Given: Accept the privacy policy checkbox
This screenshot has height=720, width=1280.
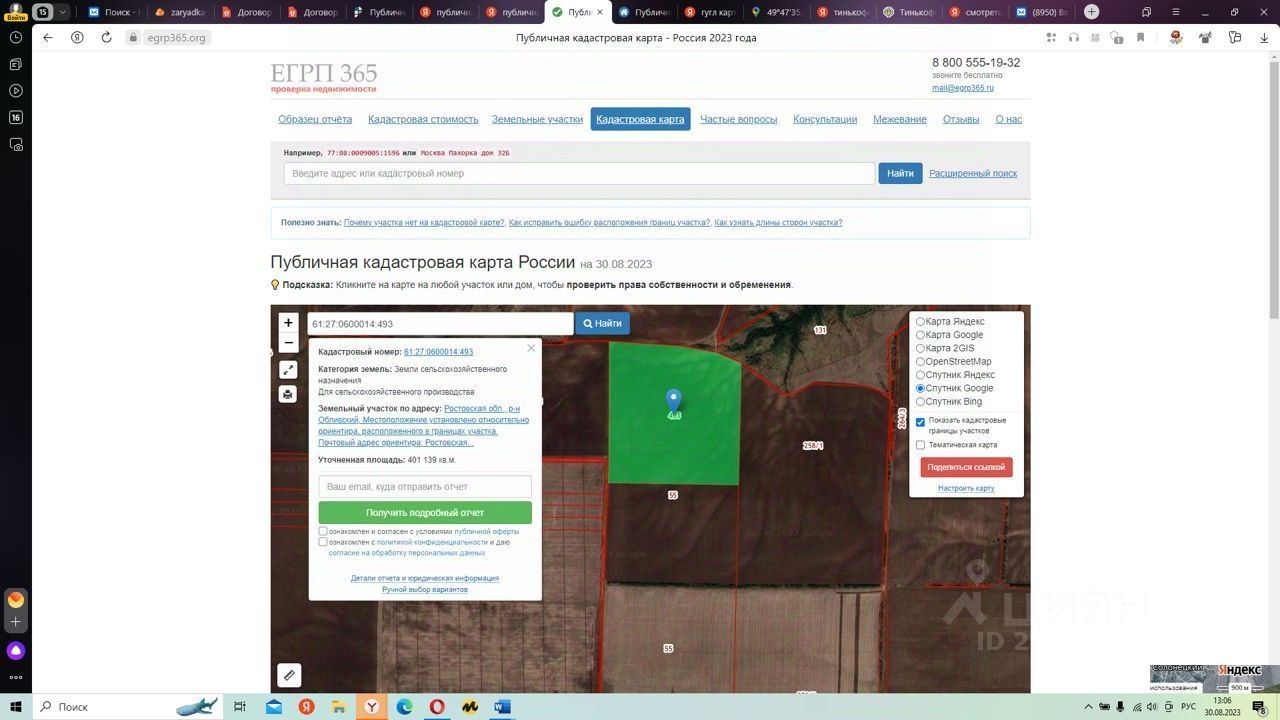Looking at the screenshot, I should coord(323,542).
